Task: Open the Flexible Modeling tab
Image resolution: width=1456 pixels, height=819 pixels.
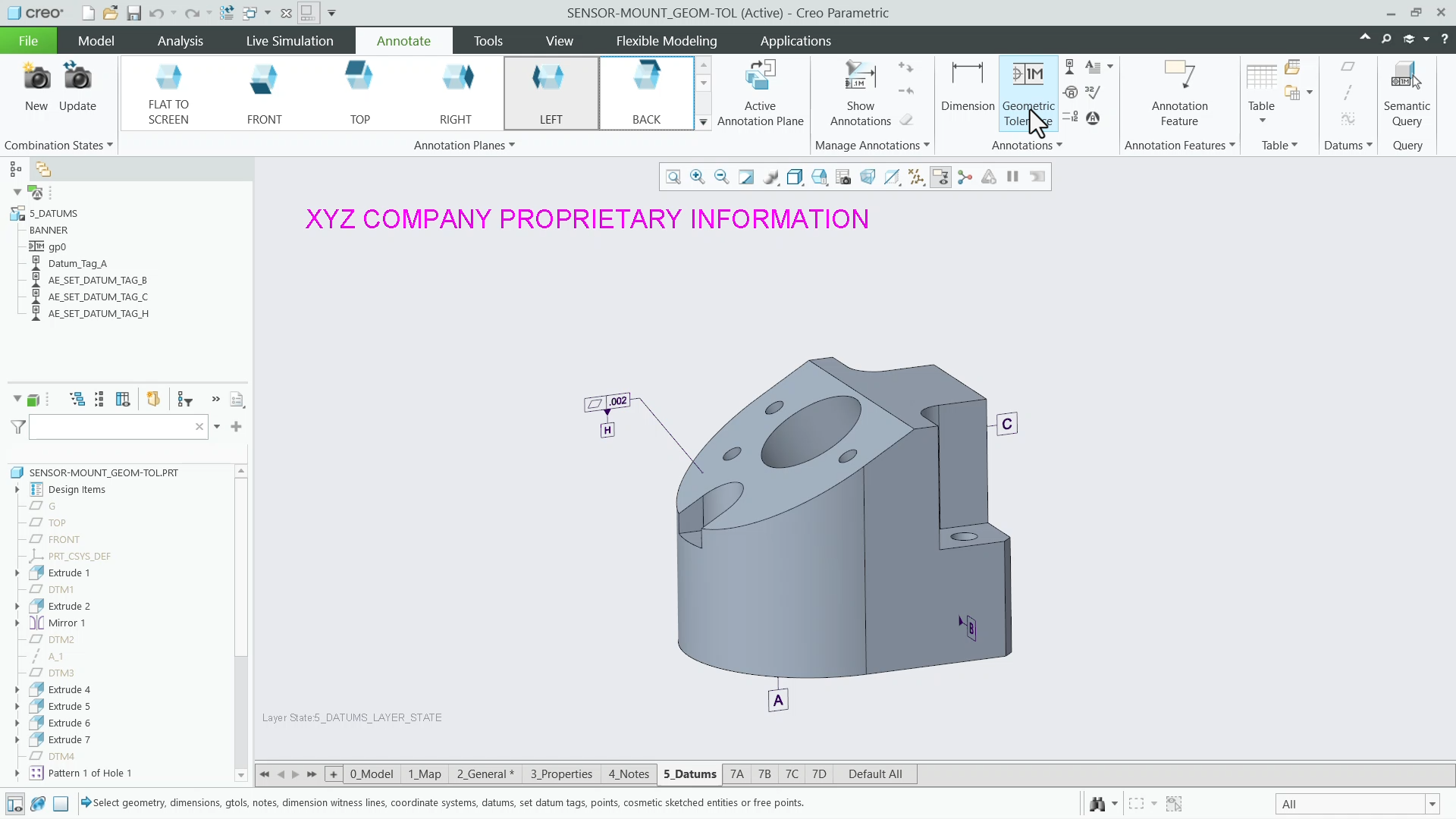Action: pos(666,41)
